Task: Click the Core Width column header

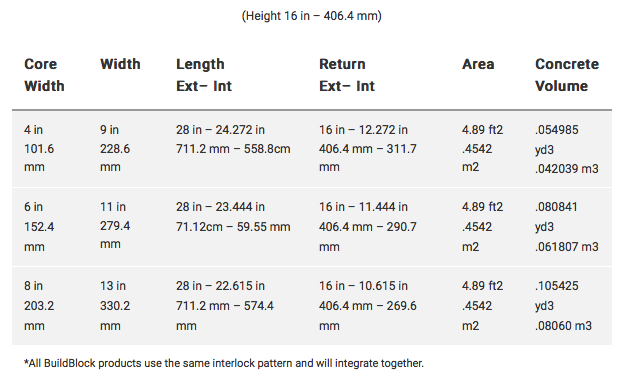Action: click(x=44, y=75)
